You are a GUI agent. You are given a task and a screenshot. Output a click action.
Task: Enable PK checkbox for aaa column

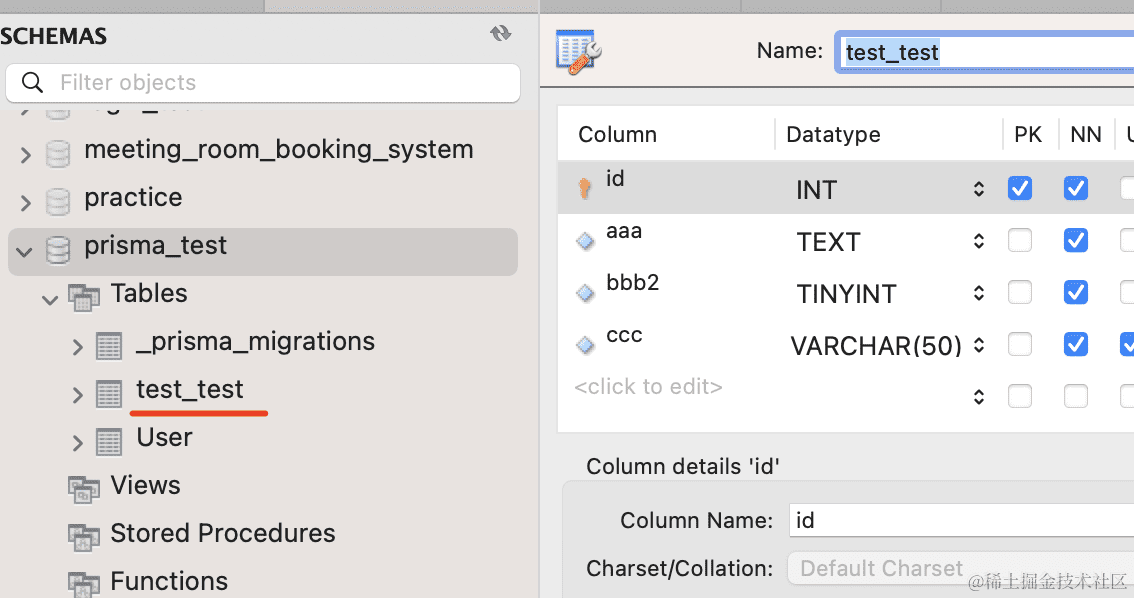pyautogui.click(x=1020, y=240)
